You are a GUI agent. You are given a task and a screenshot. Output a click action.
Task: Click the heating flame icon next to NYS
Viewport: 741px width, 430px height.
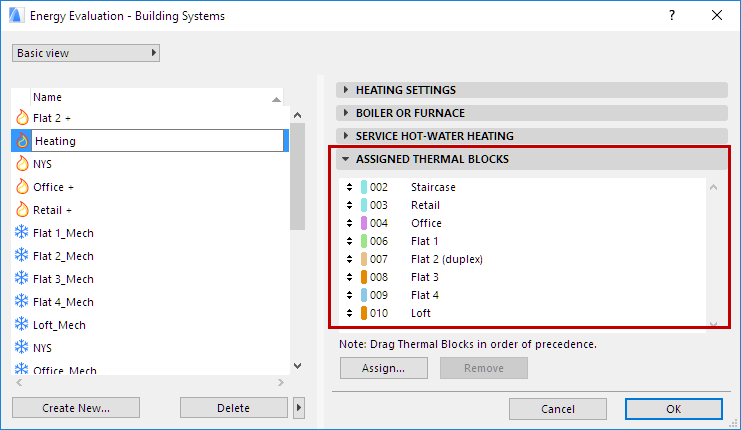(22, 164)
